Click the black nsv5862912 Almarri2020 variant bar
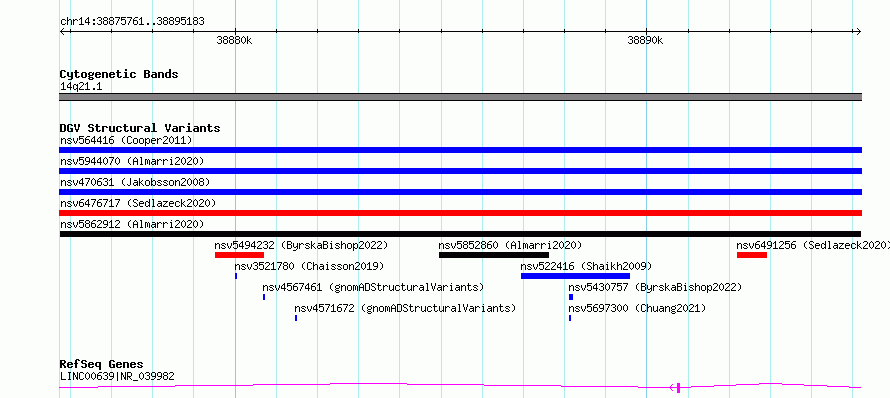This screenshot has width=890, height=398. [x=460, y=234]
